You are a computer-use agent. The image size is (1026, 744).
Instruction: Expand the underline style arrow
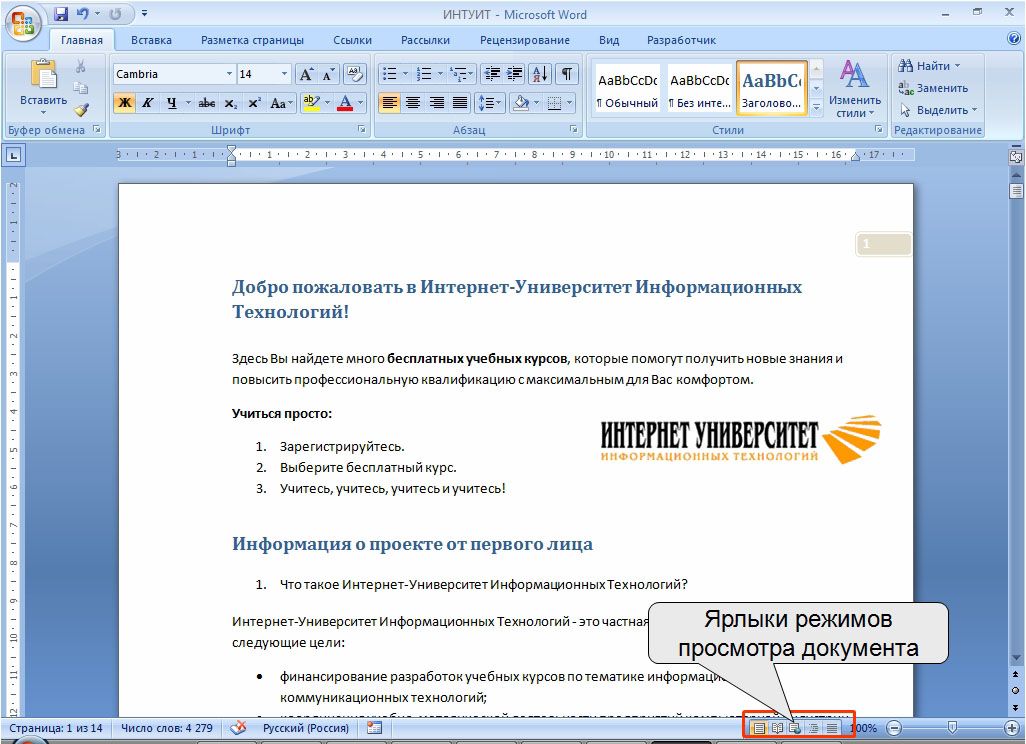(x=188, y=103)
